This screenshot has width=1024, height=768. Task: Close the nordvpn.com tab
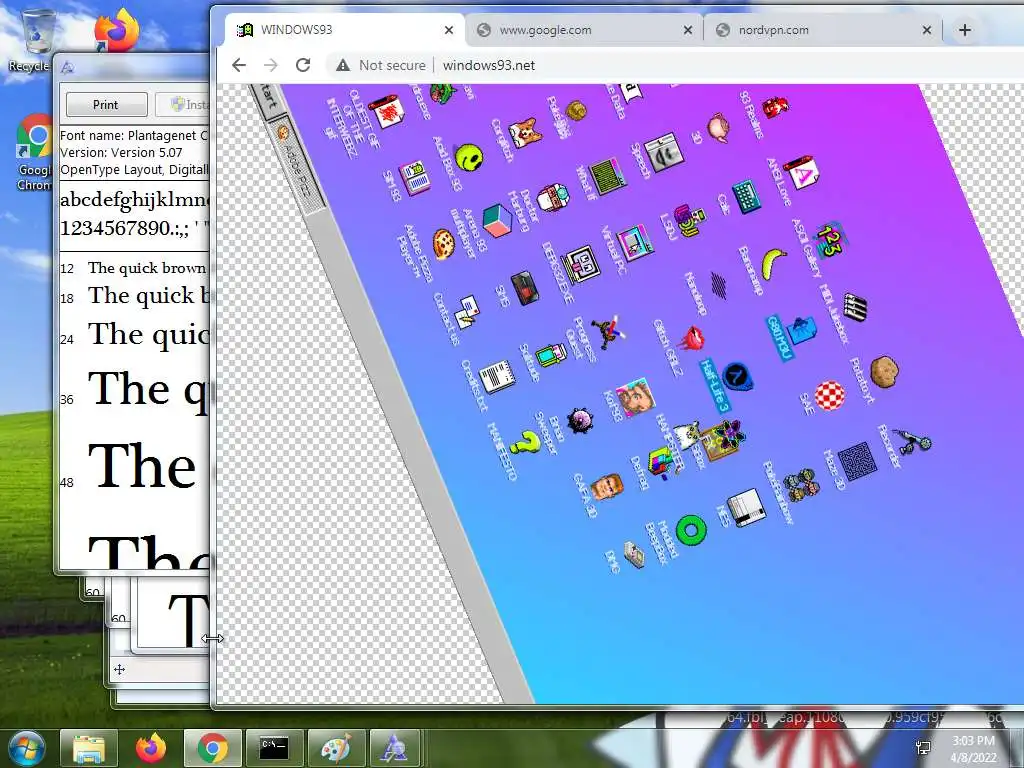(927, 30)
